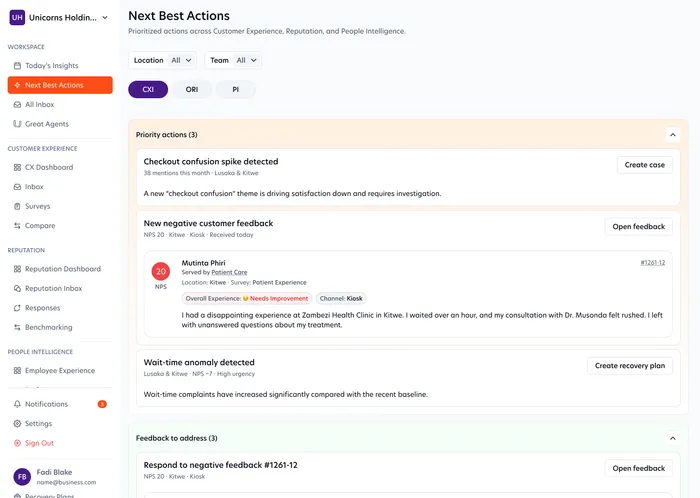Click the Wait-time anomaly detected heading
The image size is (700, 498).
[199, 362]
